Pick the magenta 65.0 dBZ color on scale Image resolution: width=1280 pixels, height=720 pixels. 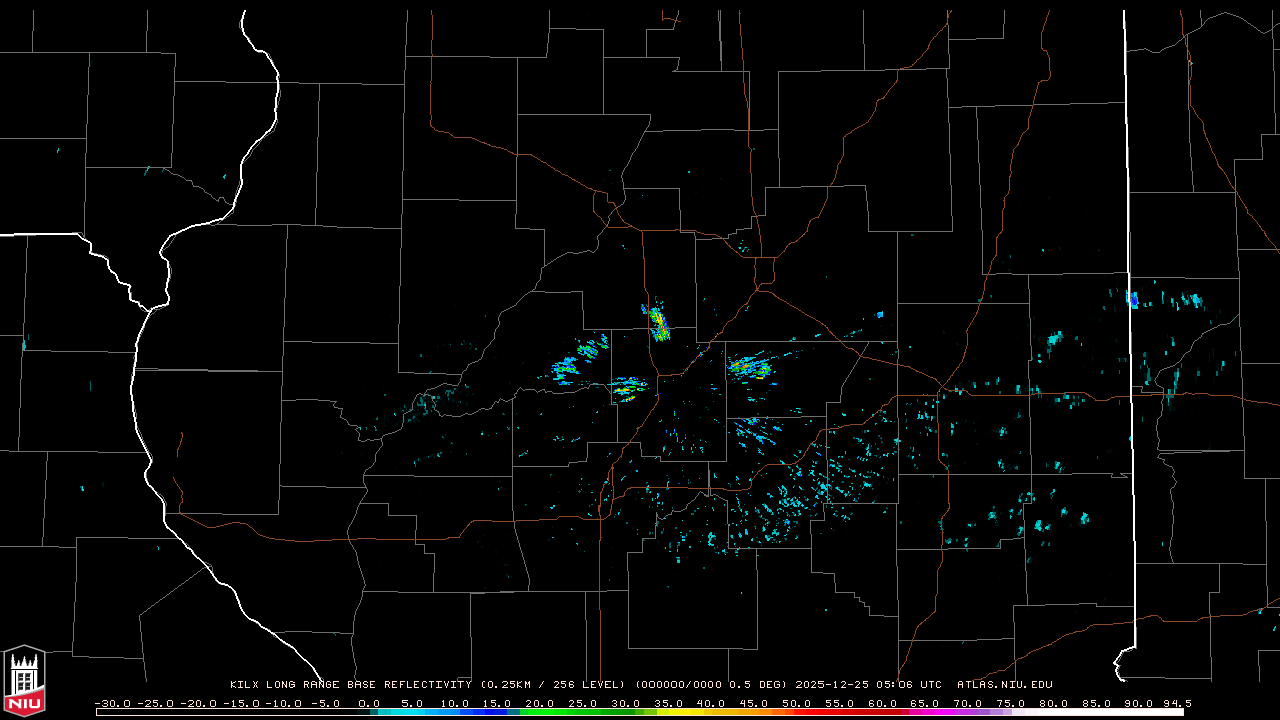click(x=924, y=712)
